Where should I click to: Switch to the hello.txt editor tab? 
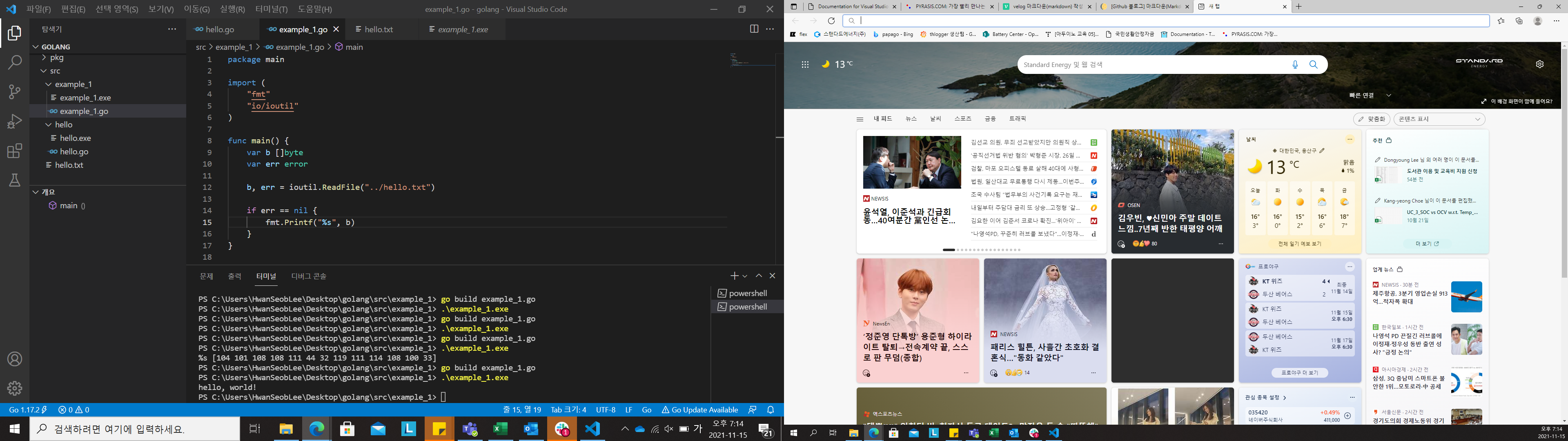(x=379, y=29)
